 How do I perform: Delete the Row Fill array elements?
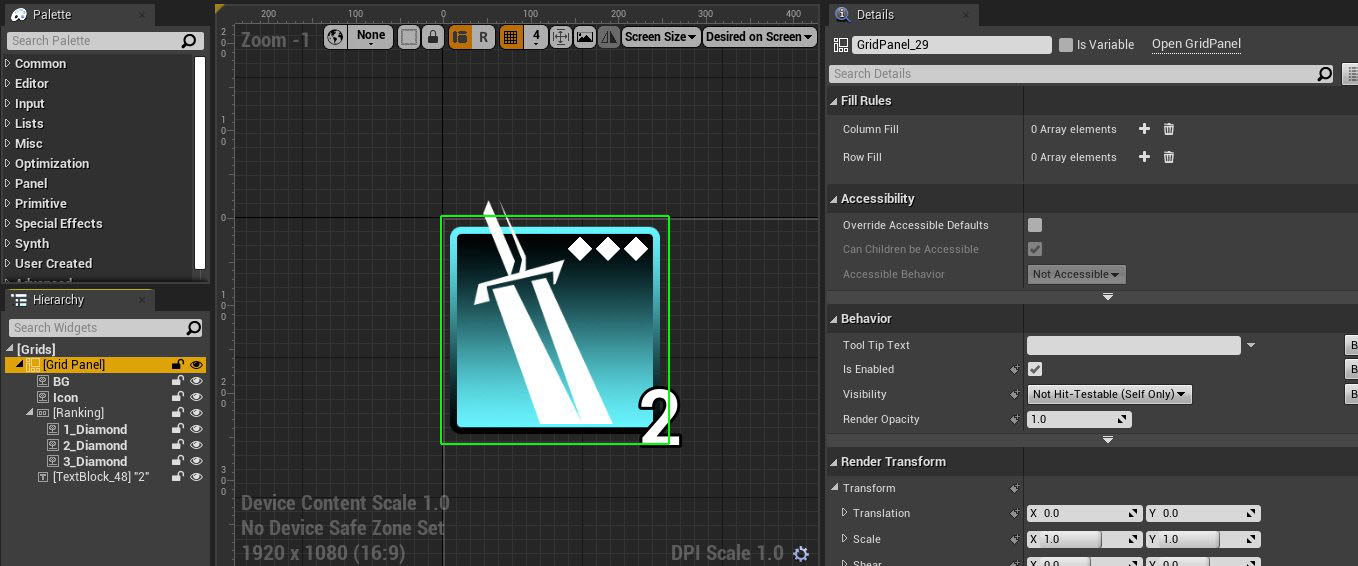click(1168, 157)
